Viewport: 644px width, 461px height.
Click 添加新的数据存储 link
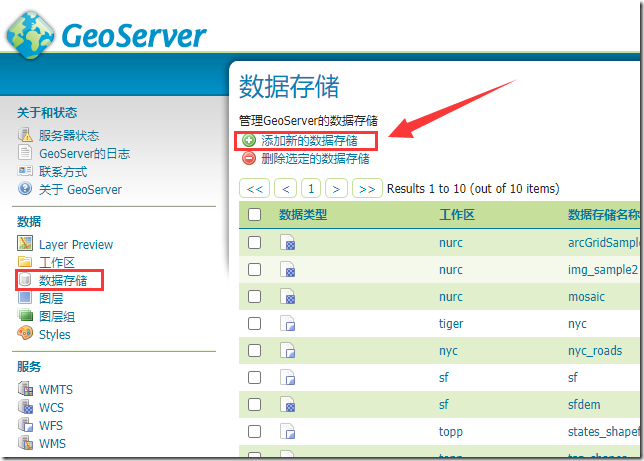309,141
